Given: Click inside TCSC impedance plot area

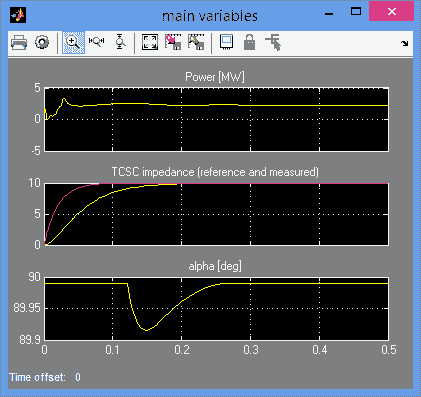Looking at the screenshot, I should (216, 214).
